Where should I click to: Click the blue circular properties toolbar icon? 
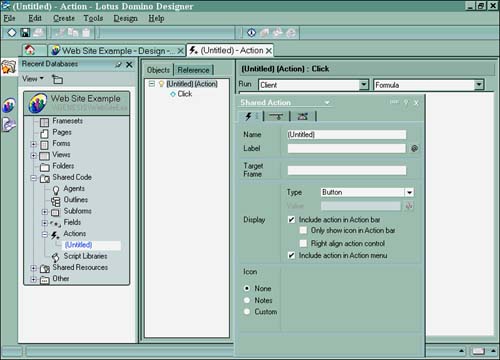252,33
